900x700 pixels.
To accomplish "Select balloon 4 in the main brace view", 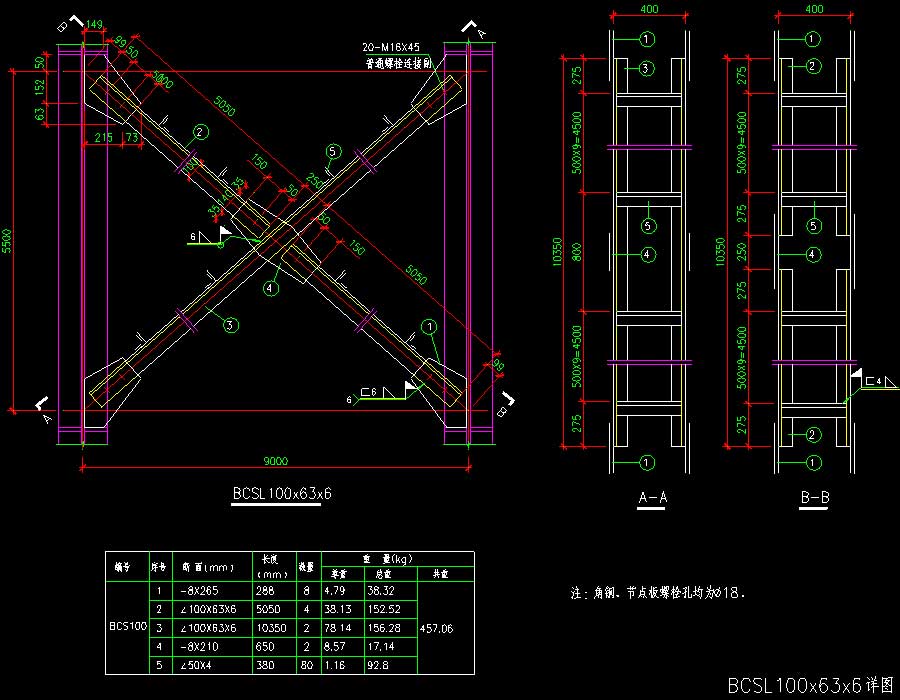I will [270, 288].
